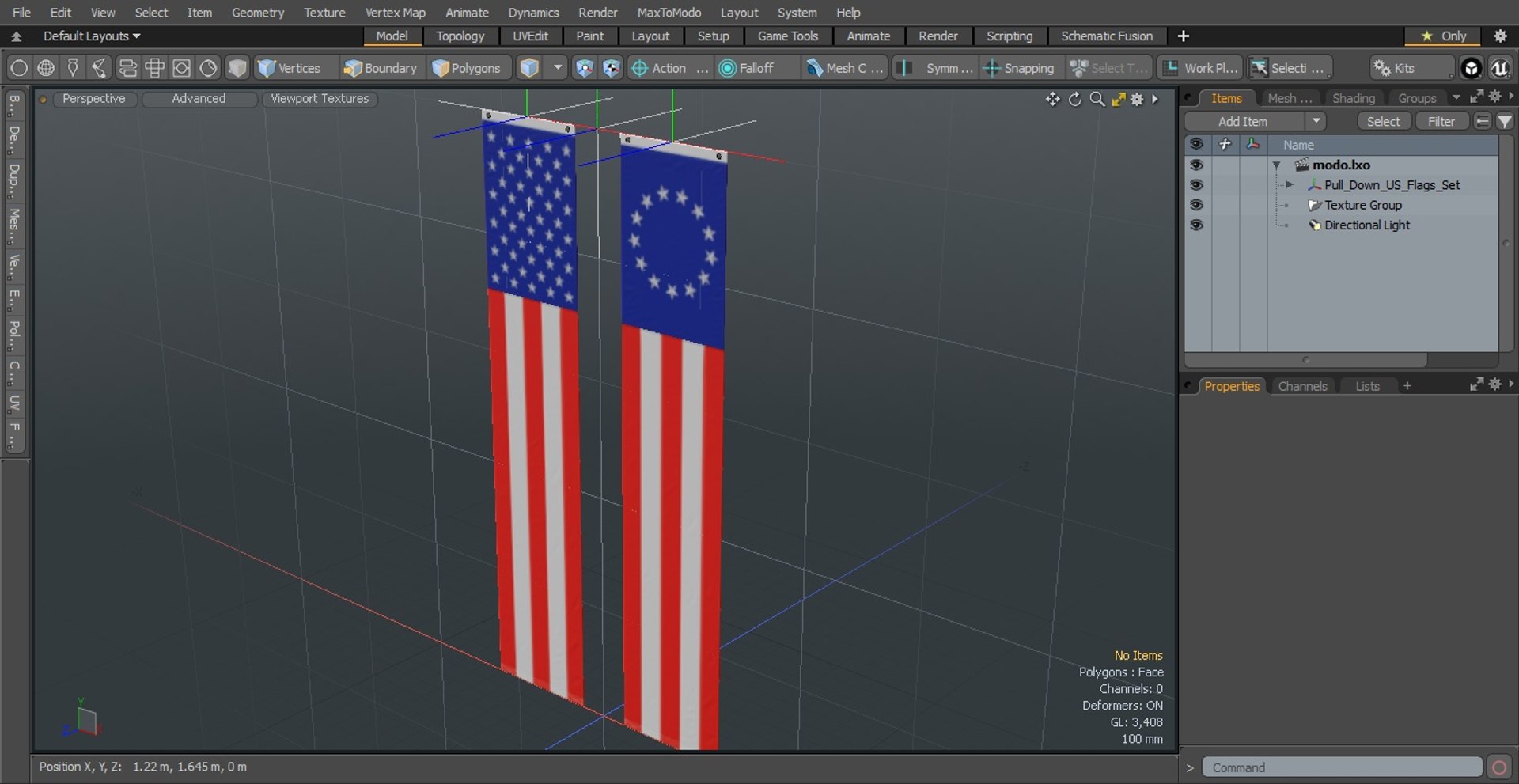Toggle visibility of modo.lxo scene

pyautogui.click(x=1196, y=165)
